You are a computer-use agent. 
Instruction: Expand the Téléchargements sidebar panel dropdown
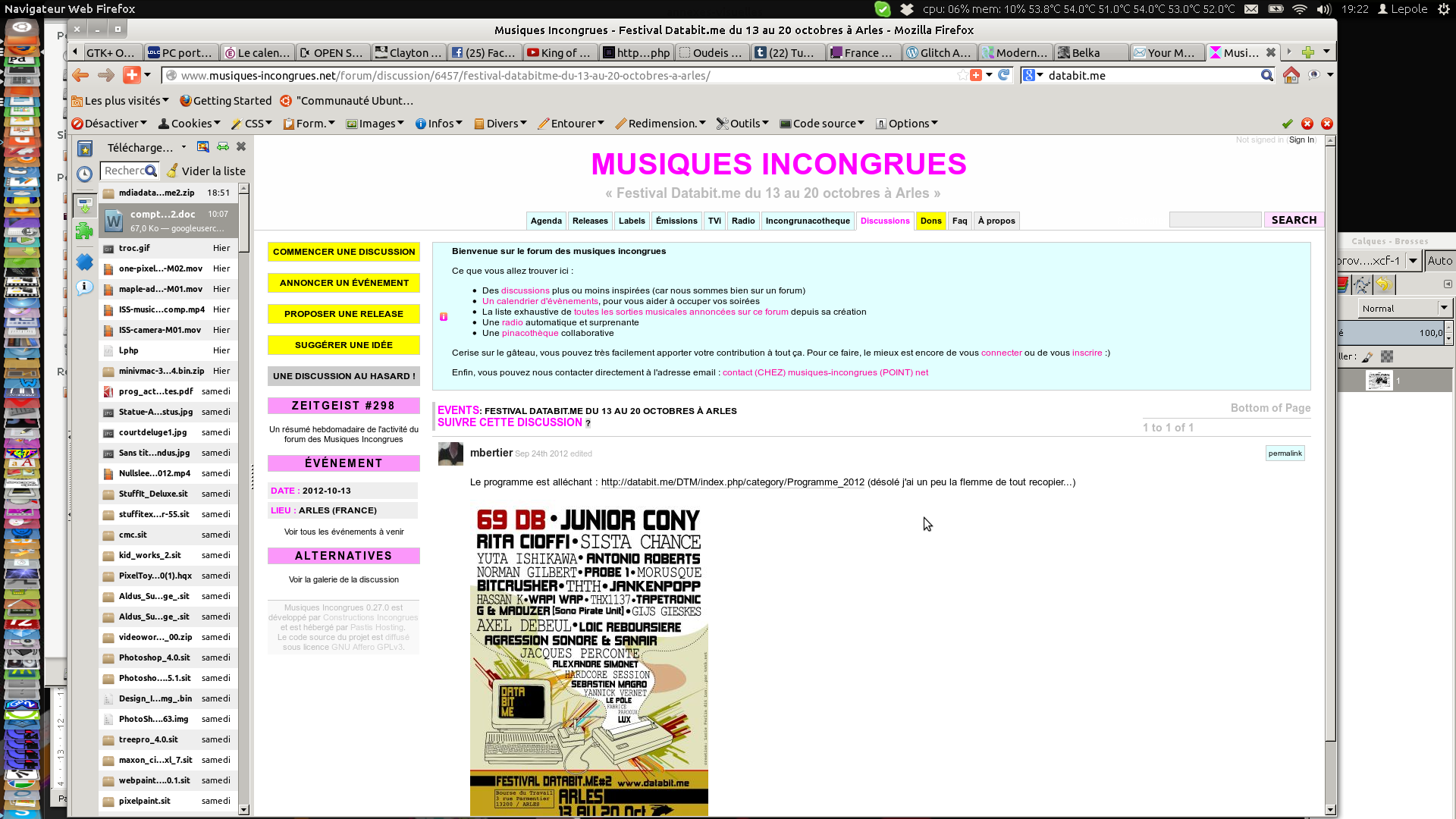[184, 147]
